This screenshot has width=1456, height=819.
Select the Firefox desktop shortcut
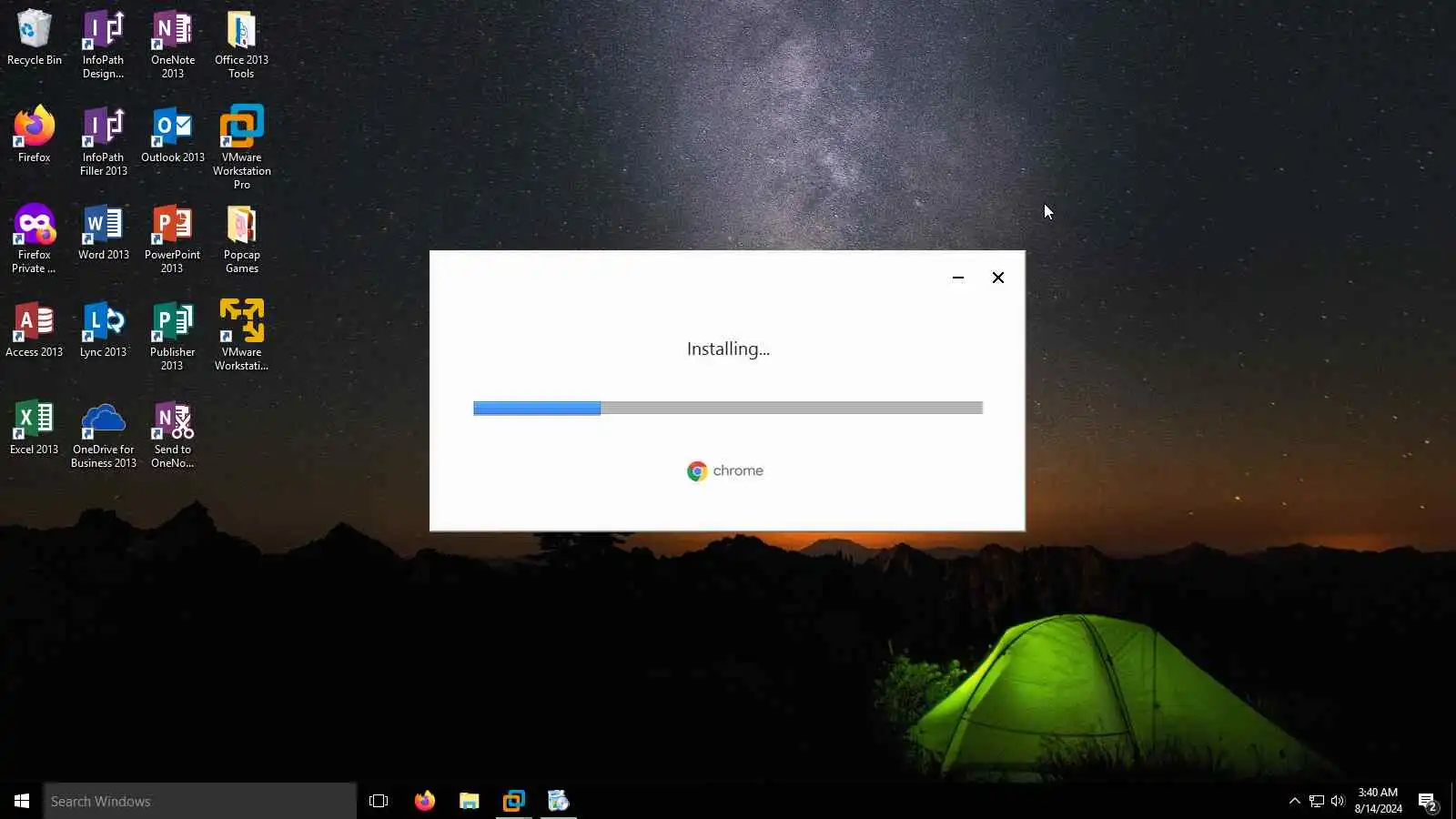point(35,135)
